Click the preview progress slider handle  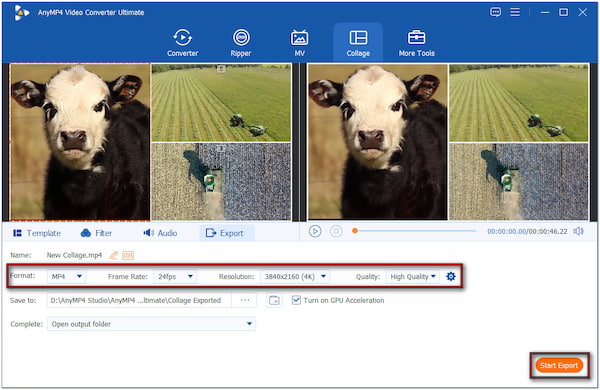pyautogui.click(x=355, y=231)
